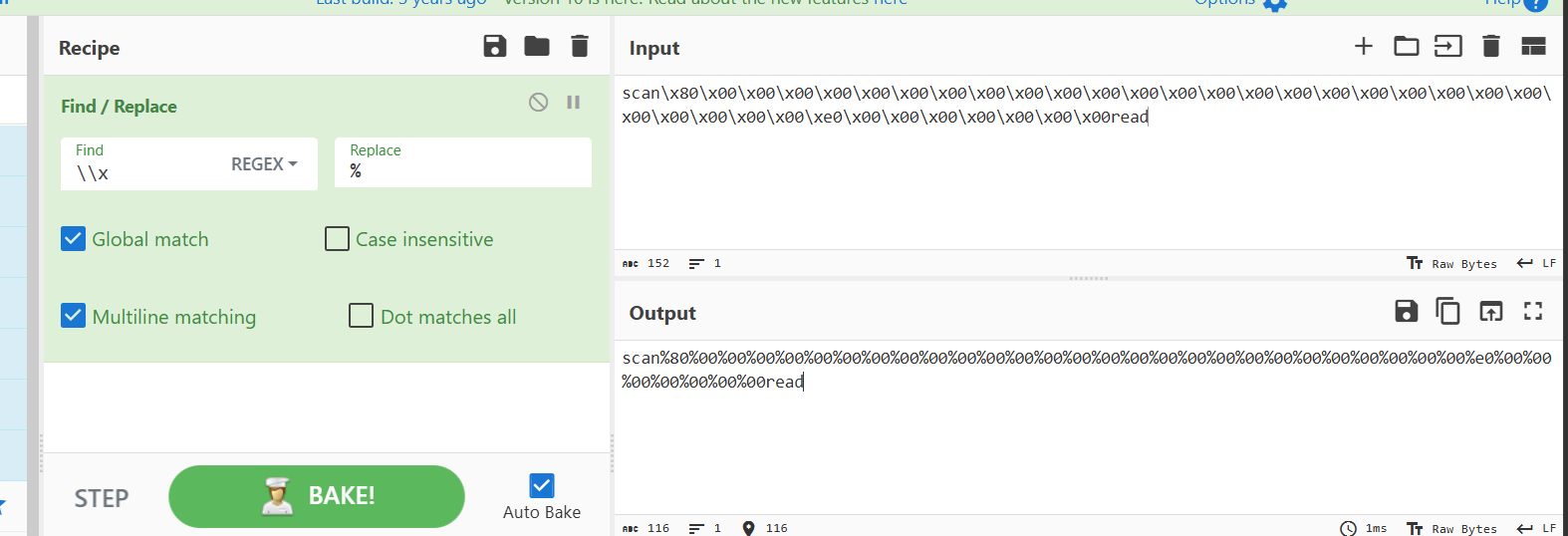Reset the pane layout
The height and width of the screenshot is (536, 1568).
pyautogui.click(x=1533, y=46)
